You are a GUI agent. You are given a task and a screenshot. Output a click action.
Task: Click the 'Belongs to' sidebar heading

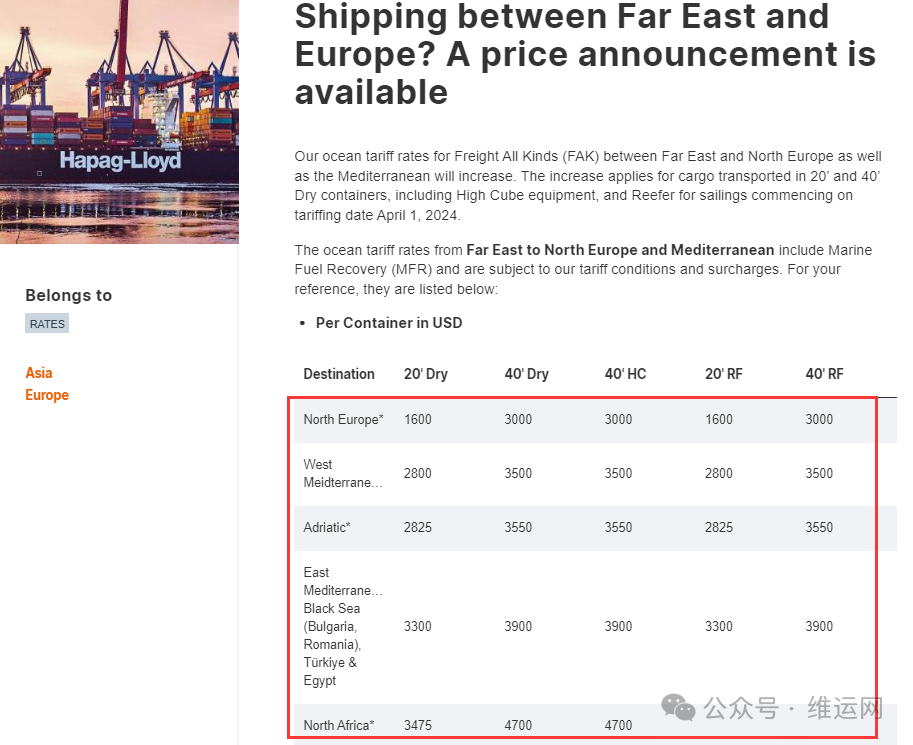coord(69,295)
